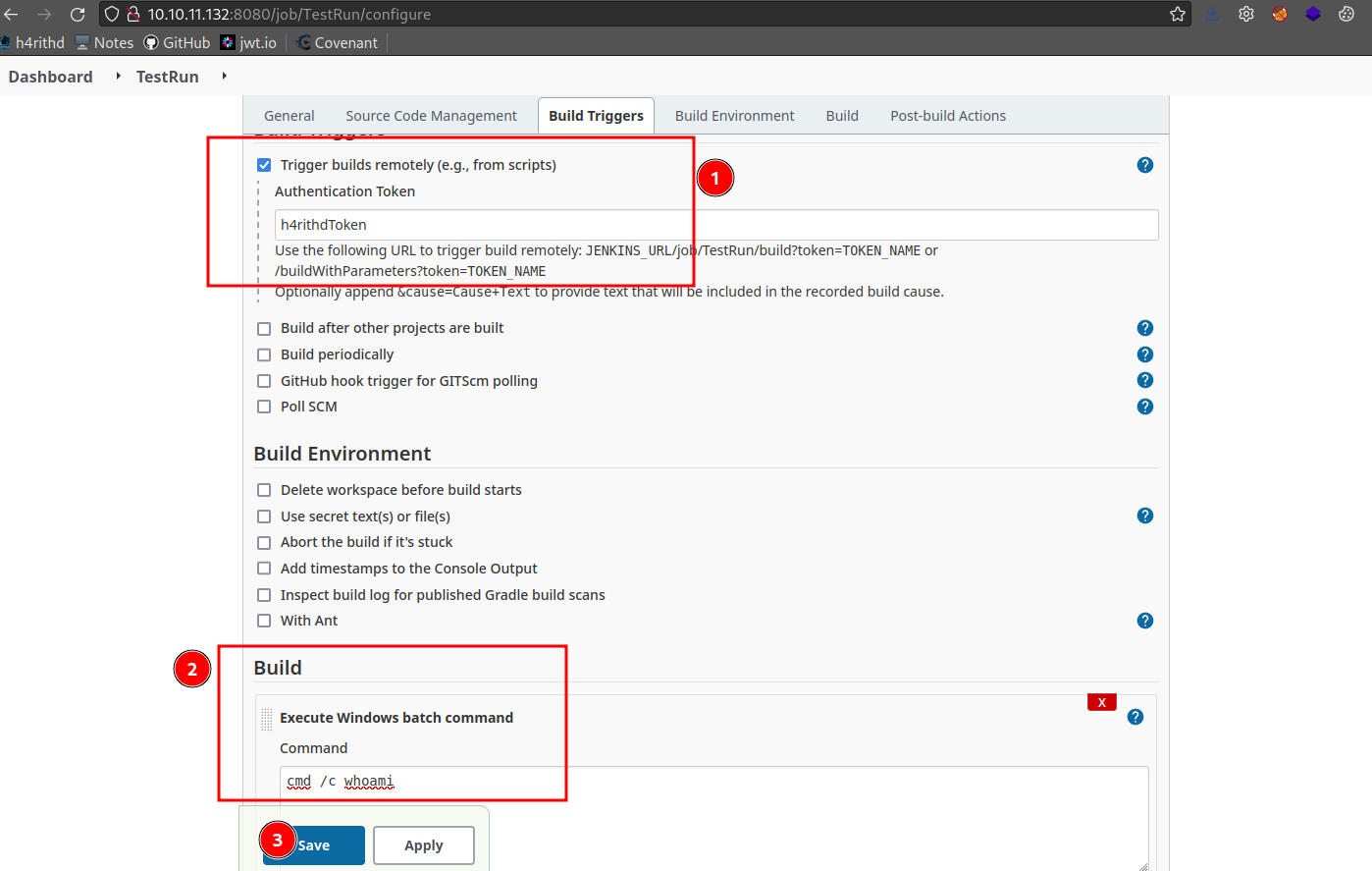Open the Covenant bookmark
The image size is (1372, 871).
coord(337,42)
